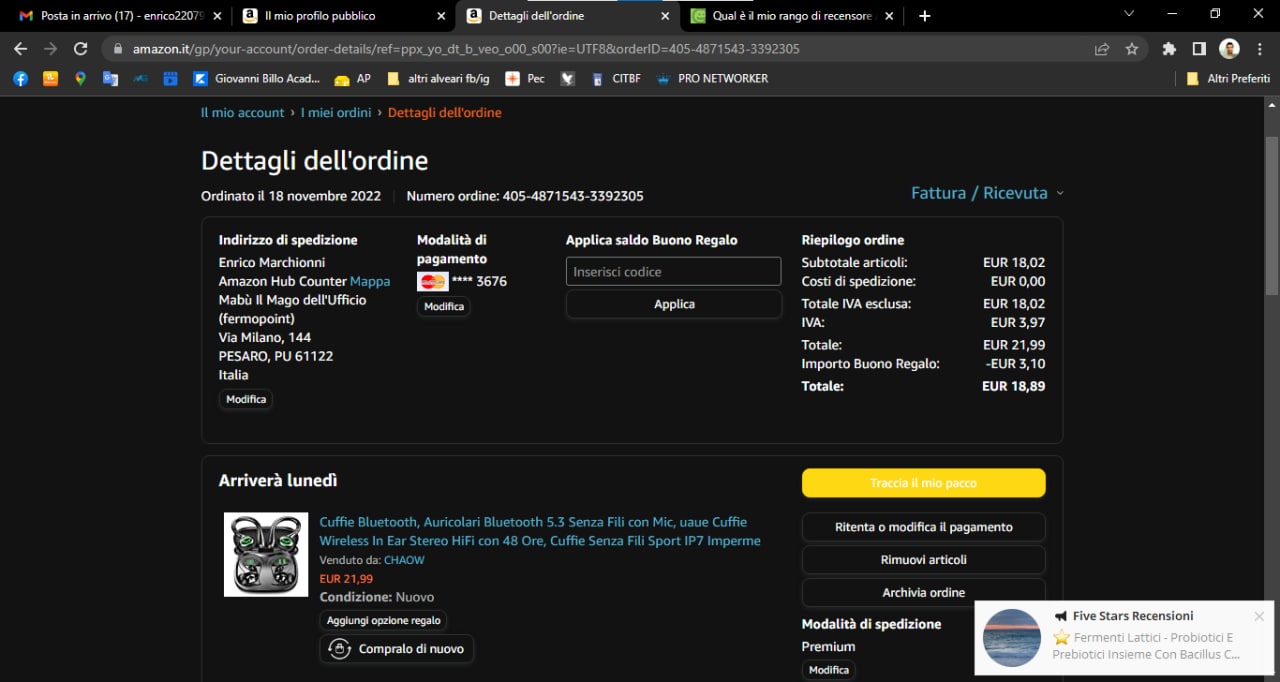Open the Google Maps bookmark icon
Viewport: 1280px width, 682px height.
80,78
